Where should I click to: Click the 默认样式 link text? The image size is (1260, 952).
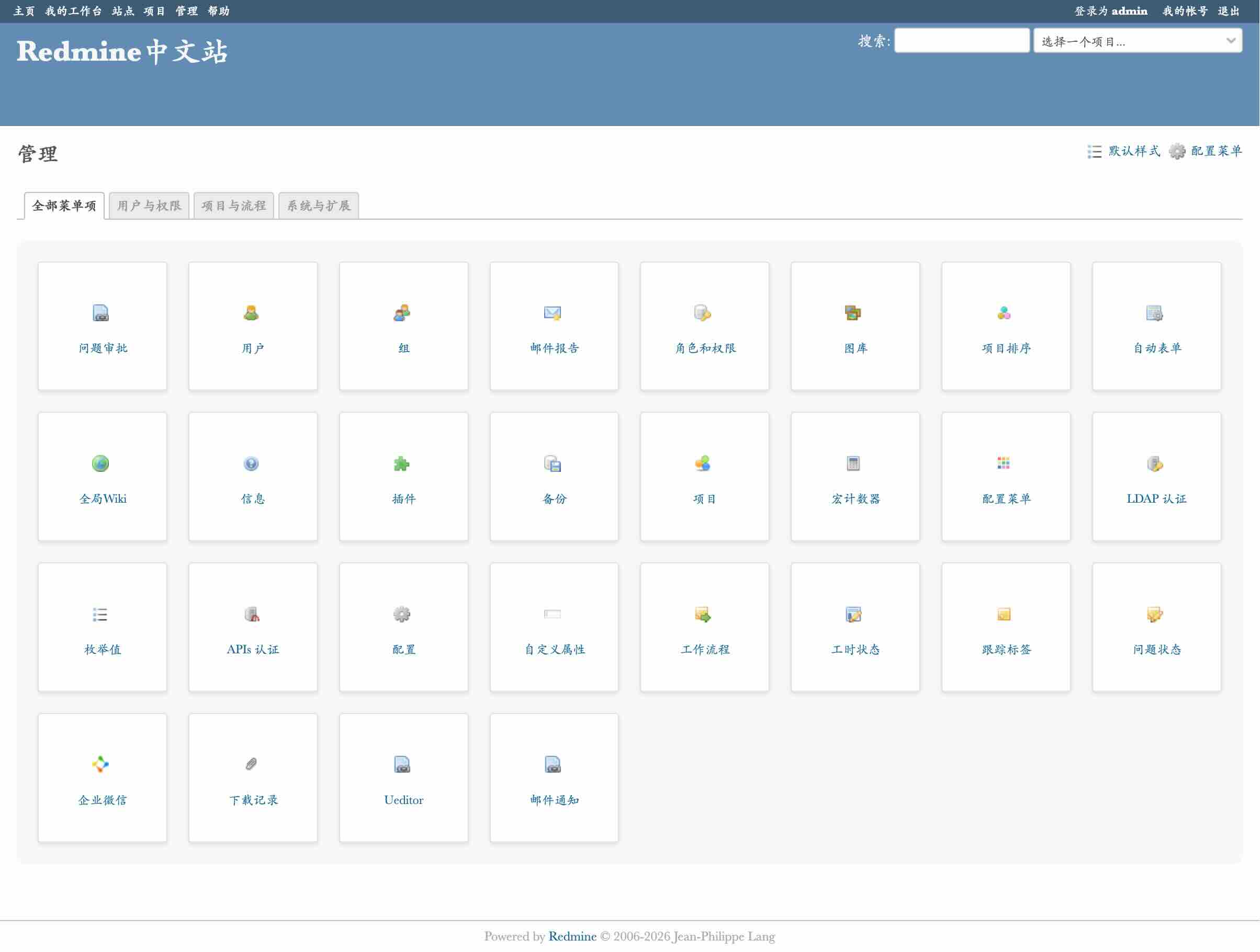(x=1134, y=151)
